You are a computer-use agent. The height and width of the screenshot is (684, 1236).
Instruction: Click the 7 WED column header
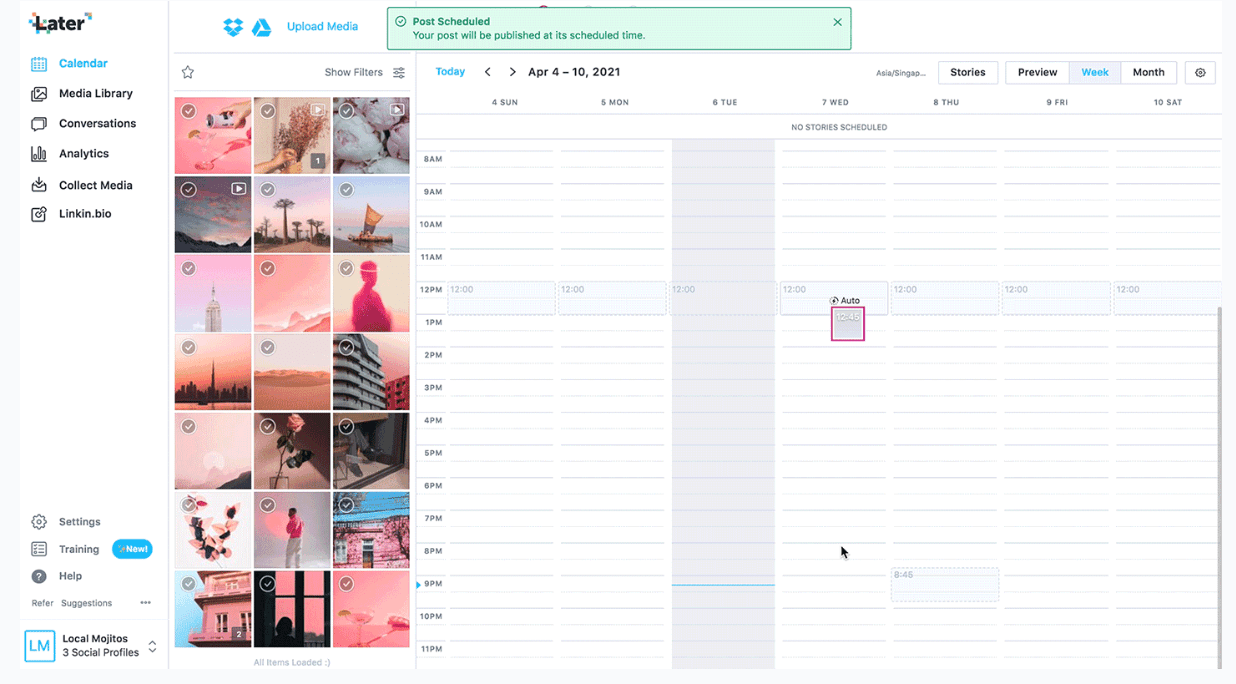835,103
